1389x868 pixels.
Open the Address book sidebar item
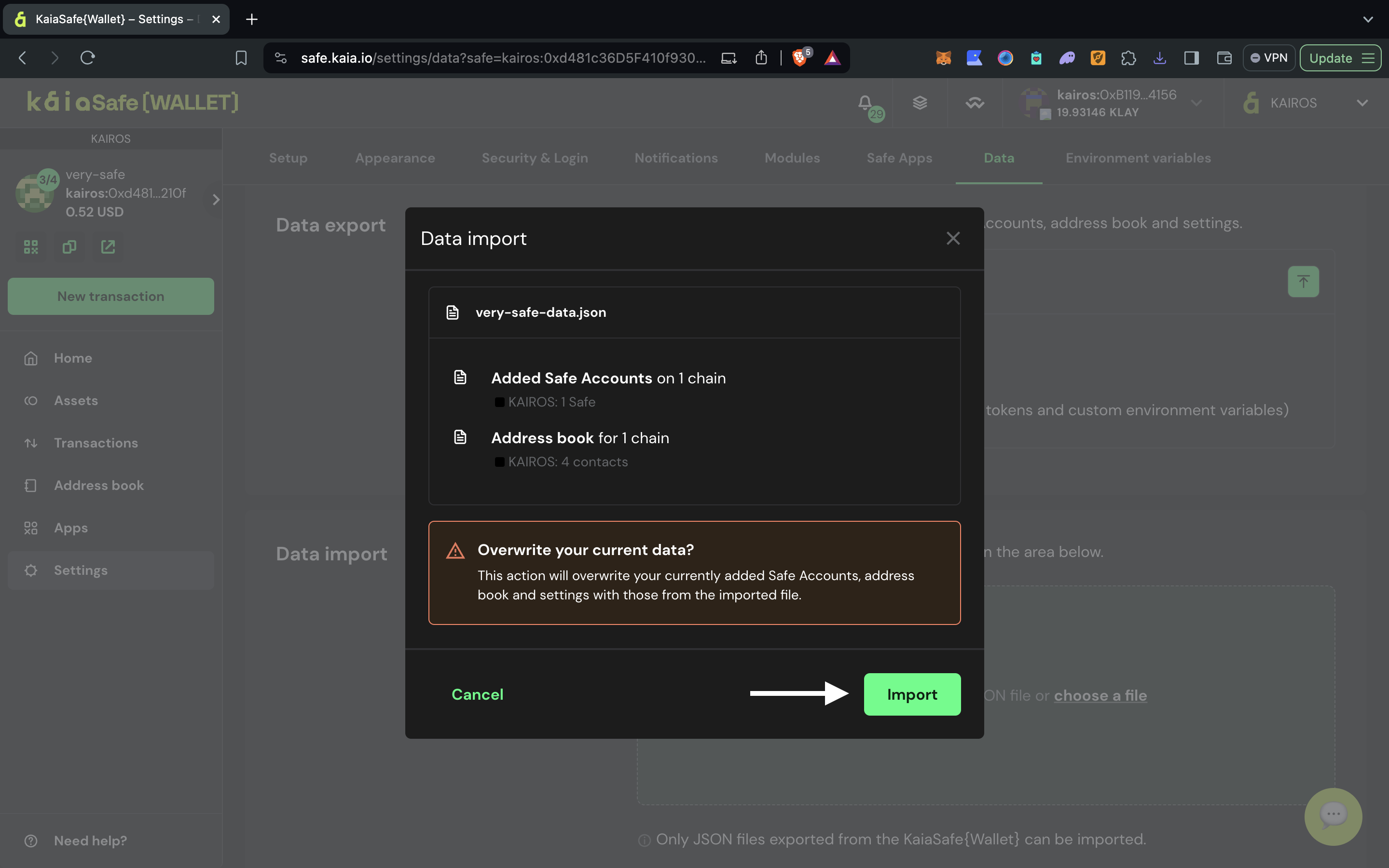(99, 485)
